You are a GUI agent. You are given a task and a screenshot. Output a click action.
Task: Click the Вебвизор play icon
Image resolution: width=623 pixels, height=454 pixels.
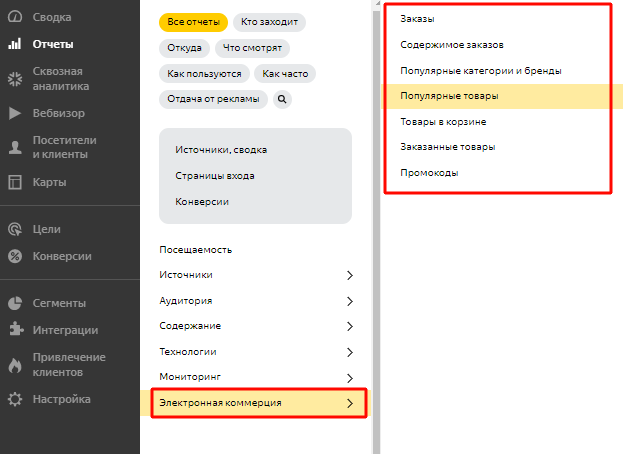[15, 113]
